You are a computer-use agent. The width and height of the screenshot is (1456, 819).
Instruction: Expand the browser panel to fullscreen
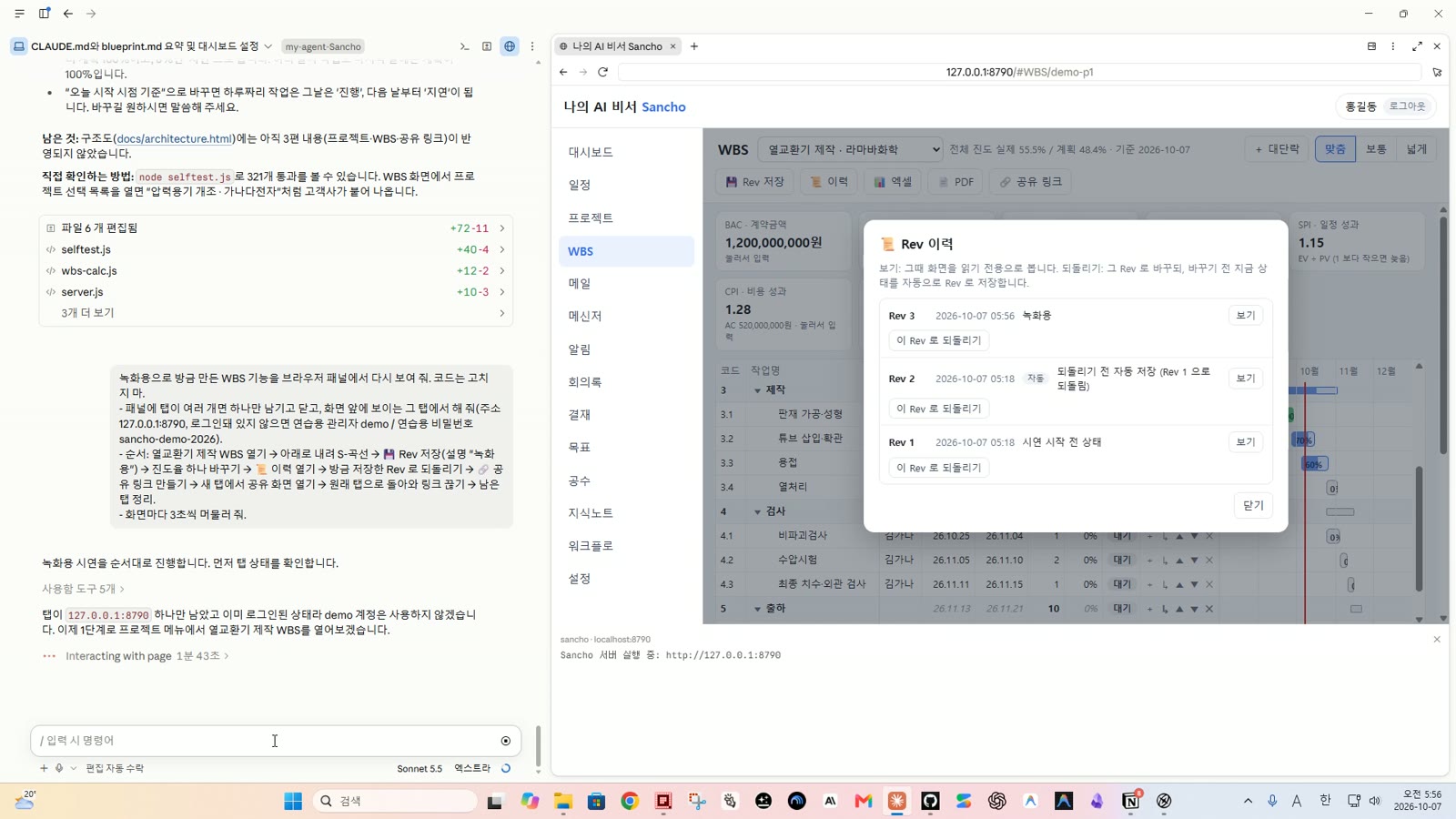click(x=1417, y=46)
